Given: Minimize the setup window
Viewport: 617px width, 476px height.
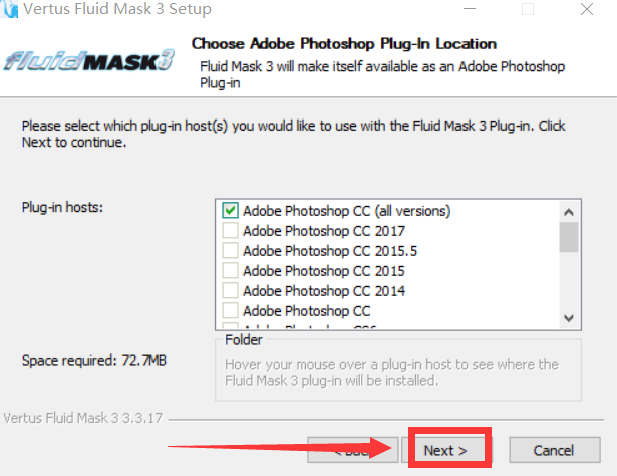Looking at the screenshot, I should (470, 9).
